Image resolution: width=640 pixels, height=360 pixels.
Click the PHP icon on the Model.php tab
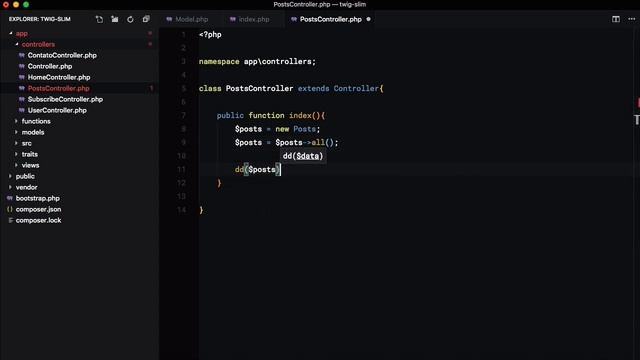pyautogui.click(x=169, y=19)
